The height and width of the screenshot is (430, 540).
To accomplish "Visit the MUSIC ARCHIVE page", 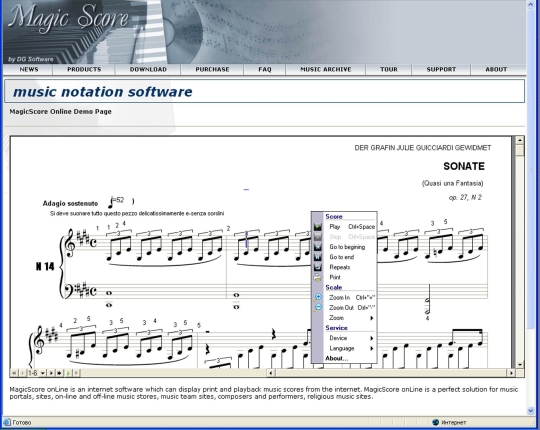I will (x=325, y=70).
